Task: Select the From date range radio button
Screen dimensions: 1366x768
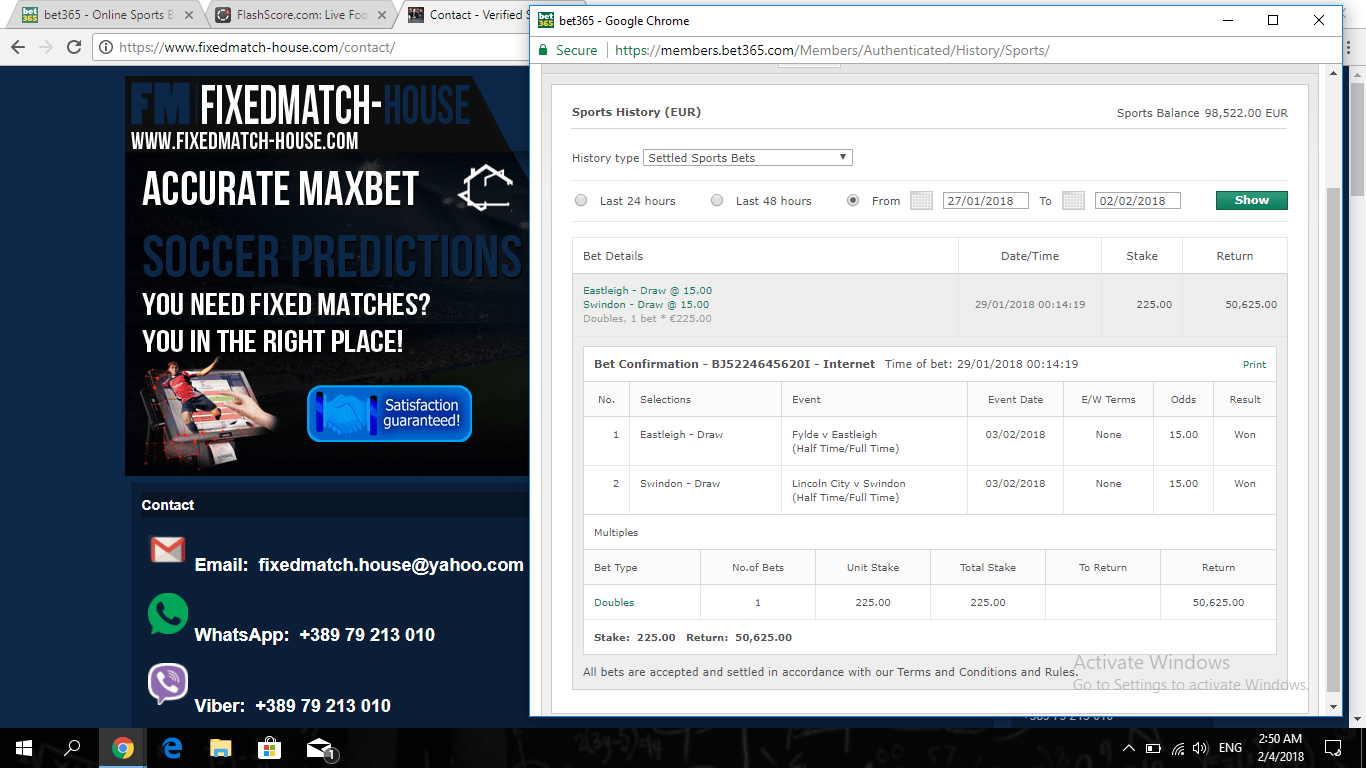Action: pyautogui.click(x=853, y=200)
